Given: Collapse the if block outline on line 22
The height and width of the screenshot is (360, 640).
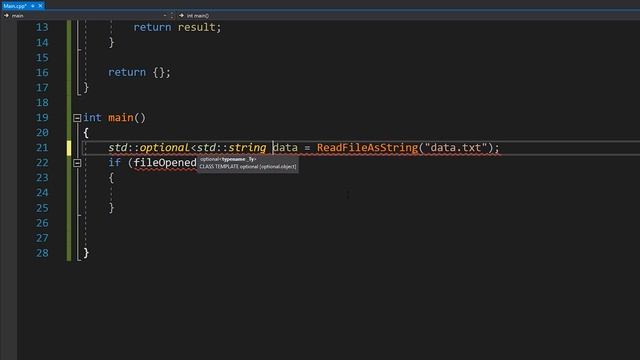Looking at the screenshot, I should [x=77, y=163].
